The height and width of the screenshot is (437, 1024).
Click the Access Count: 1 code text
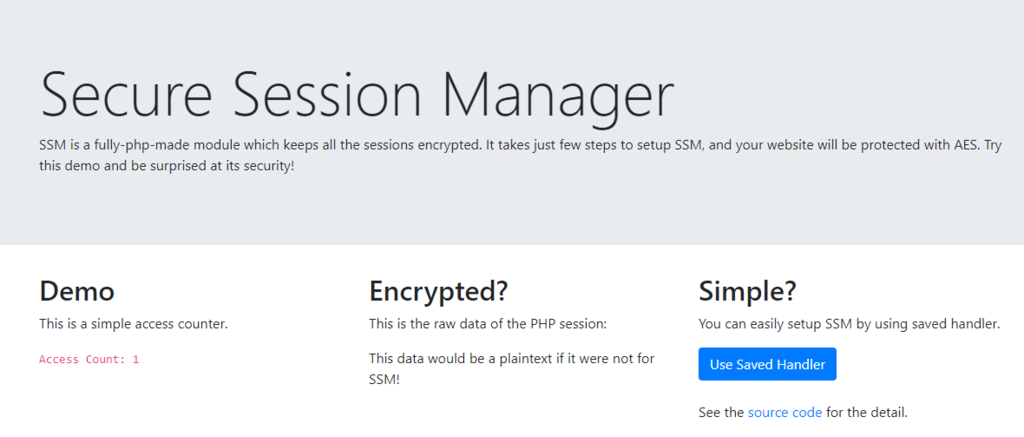click(89, 359)
